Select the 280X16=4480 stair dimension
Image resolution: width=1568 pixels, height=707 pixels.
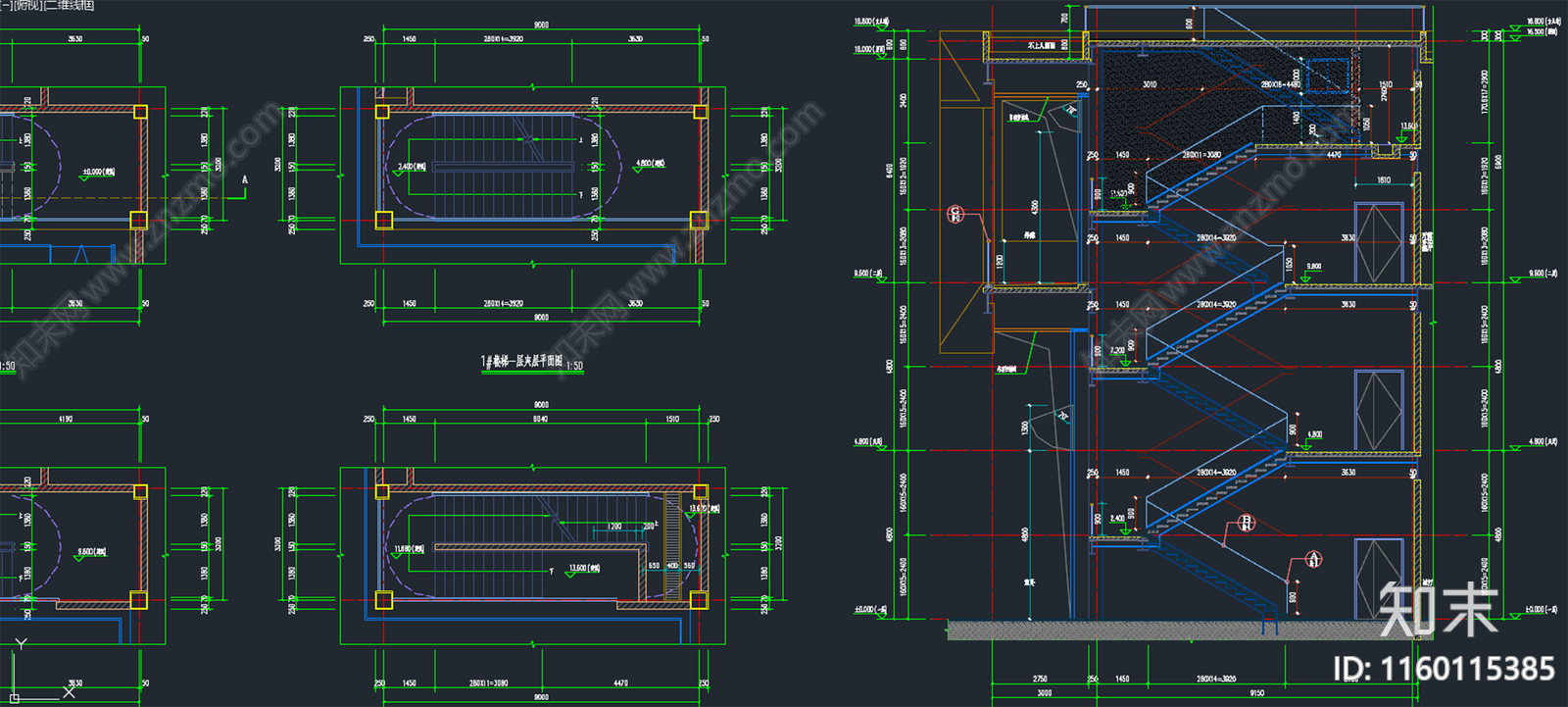coord(1280,85)
